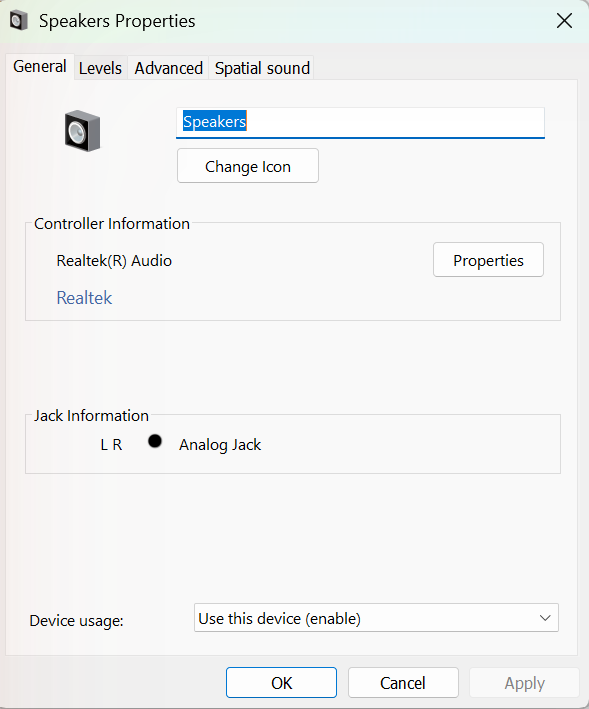The height and width of the screenshot is (709, 589).
Task: Click the Change Icon button
Action: [248, 166]
